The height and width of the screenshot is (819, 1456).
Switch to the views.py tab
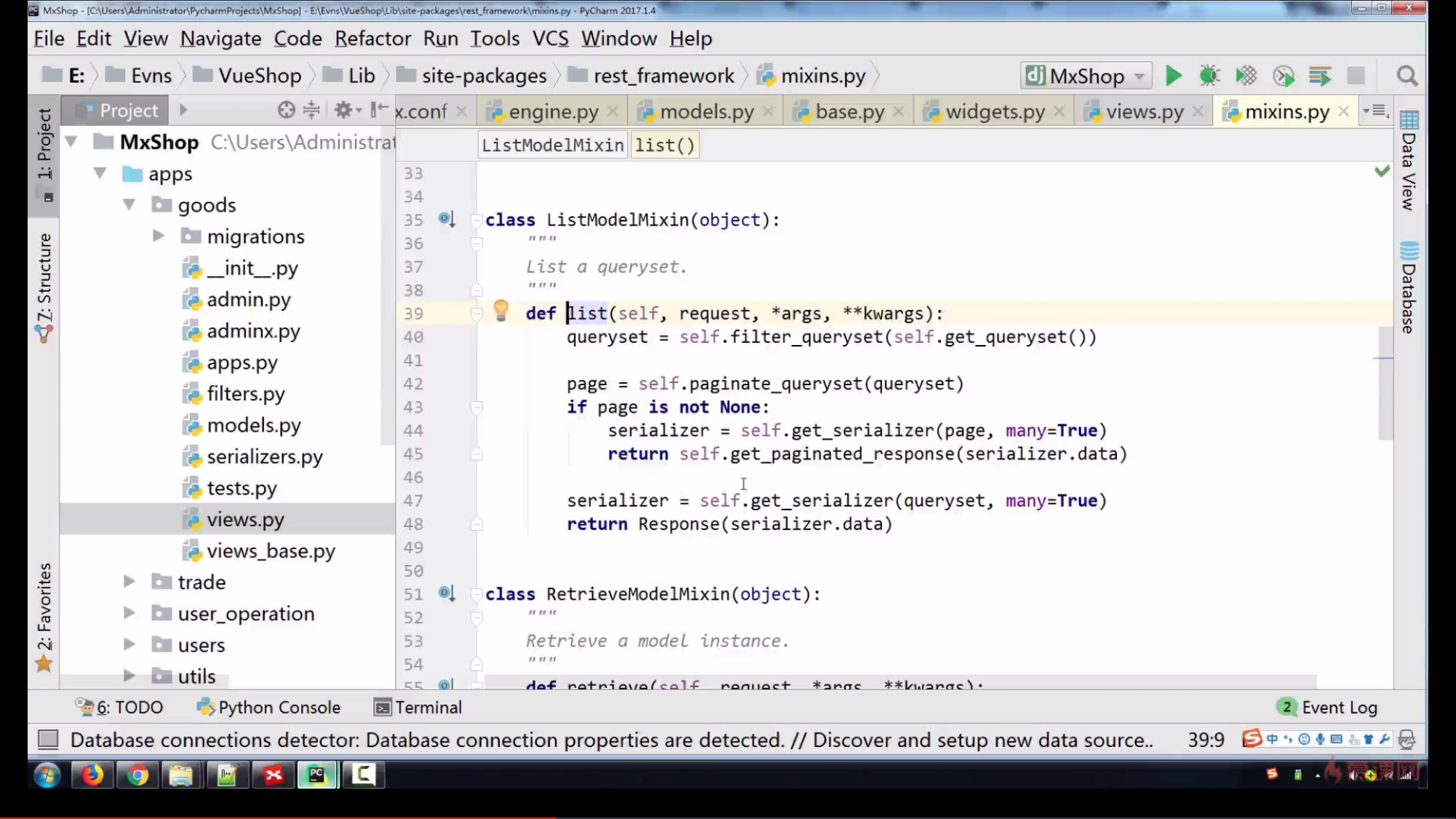(1143, 111)
